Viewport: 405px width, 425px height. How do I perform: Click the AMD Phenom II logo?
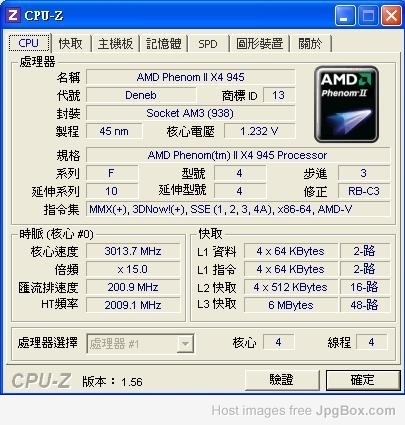click(x=346, y=104)
